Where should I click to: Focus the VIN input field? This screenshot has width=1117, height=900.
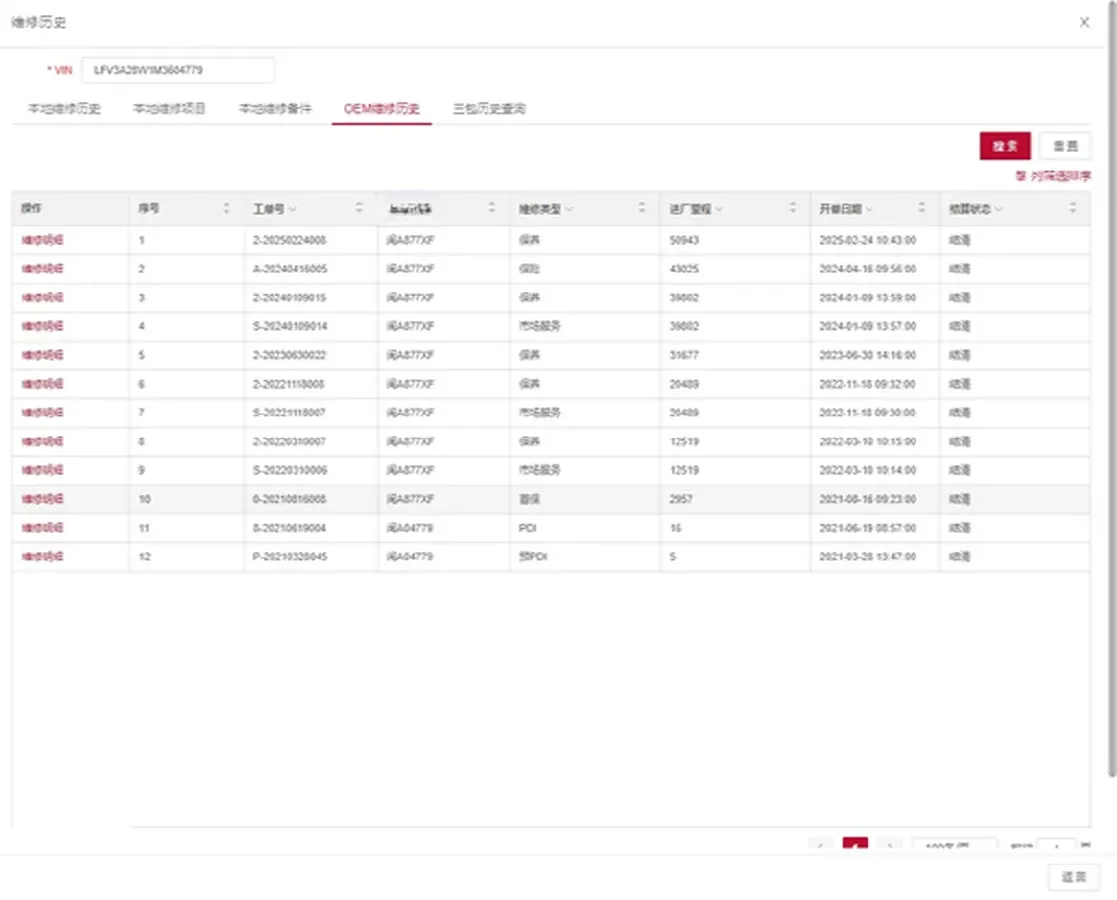click(177, 70)
